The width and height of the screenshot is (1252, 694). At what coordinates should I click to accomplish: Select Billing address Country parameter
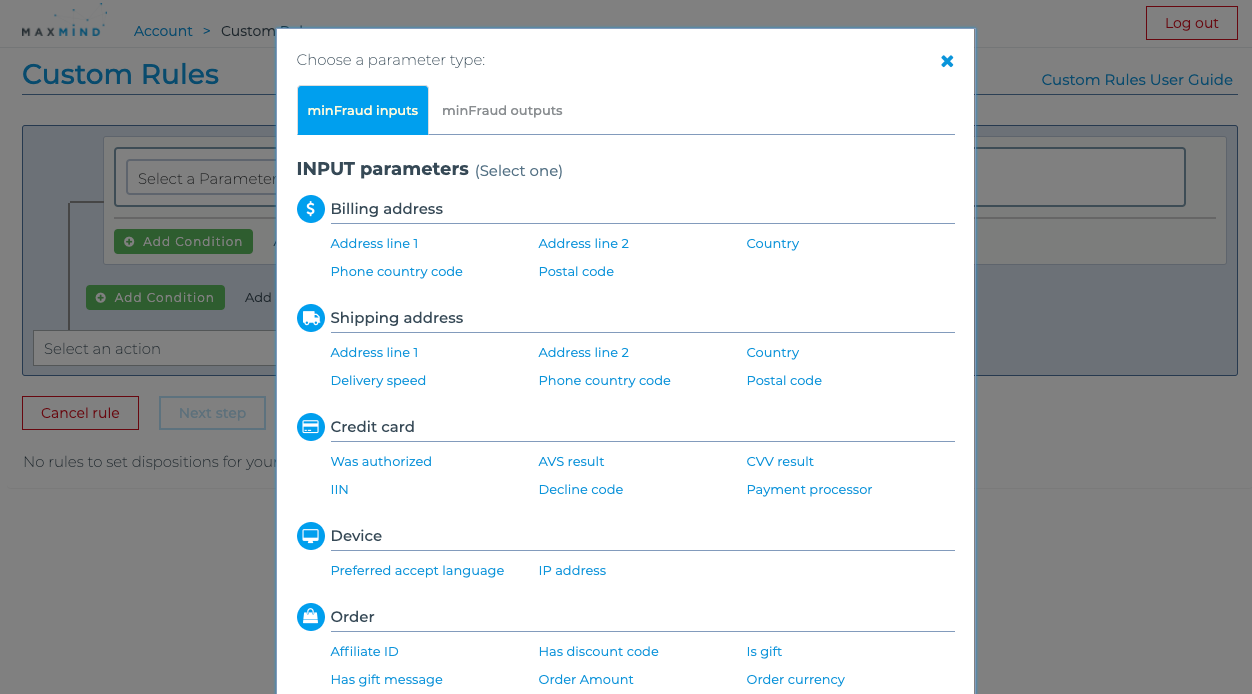[x=773, y=243]
